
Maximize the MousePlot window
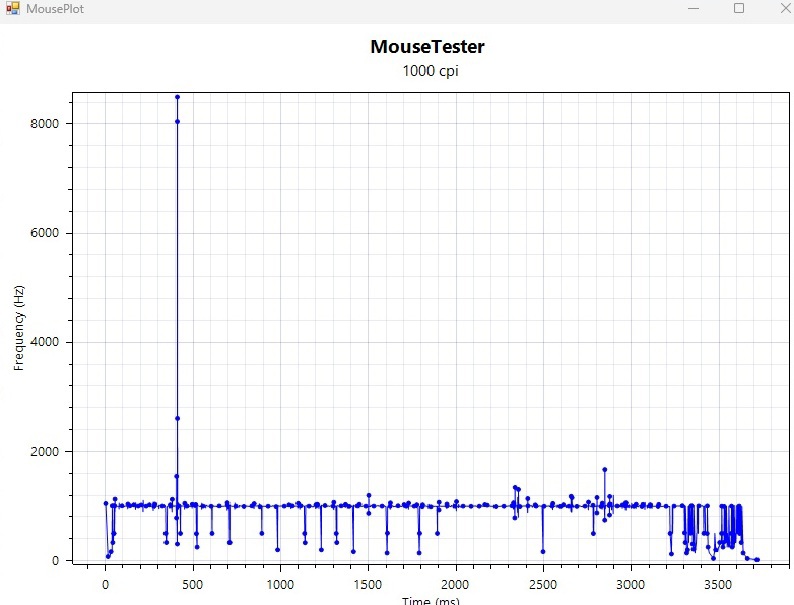click(x=739, y=8)
